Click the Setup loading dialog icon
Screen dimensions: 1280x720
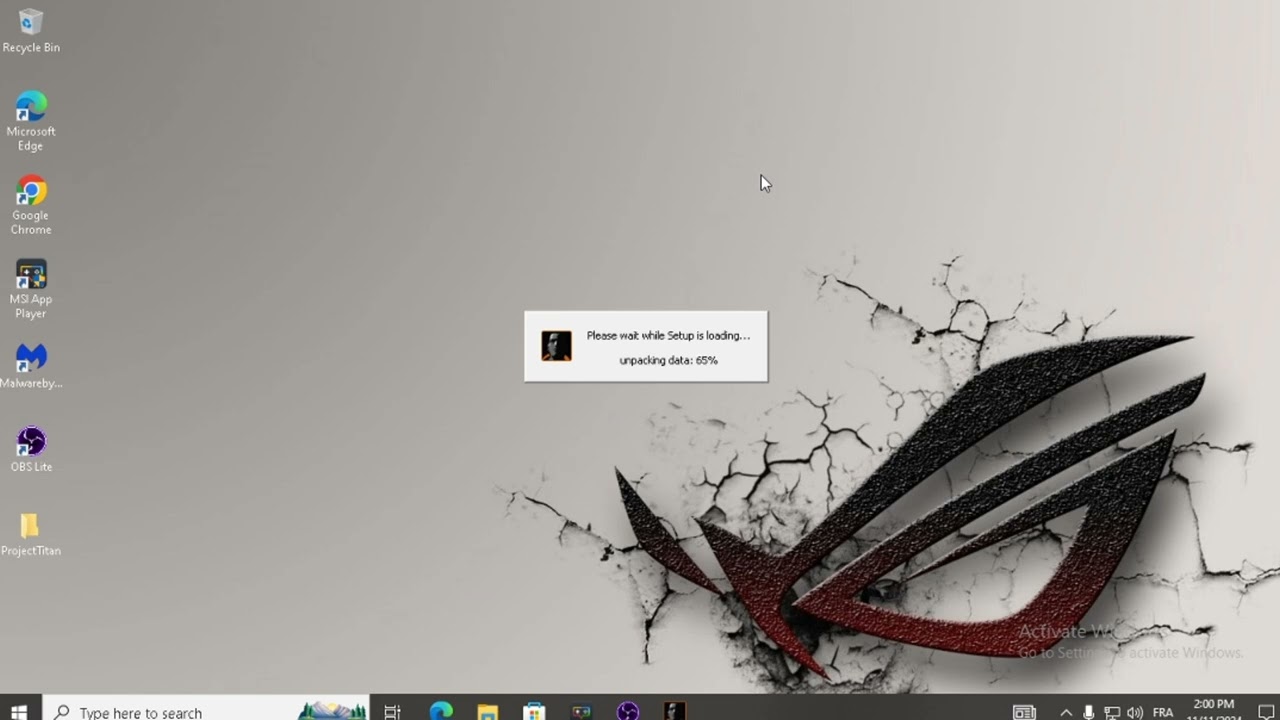click(x=556, y=346)
